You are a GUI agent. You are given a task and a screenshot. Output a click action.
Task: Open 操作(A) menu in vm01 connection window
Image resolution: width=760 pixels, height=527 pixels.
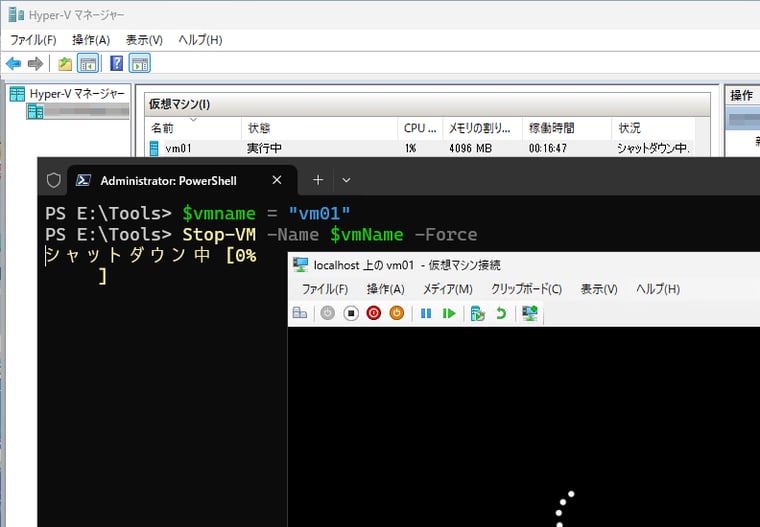pyautogui.click(x=385, y=289)
